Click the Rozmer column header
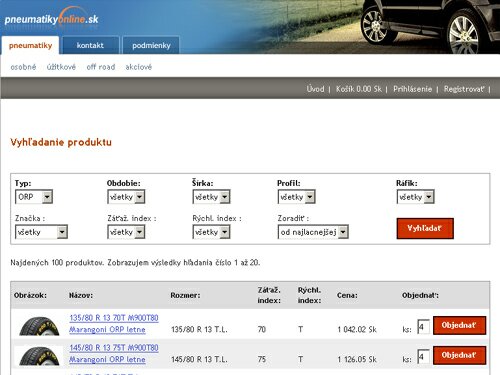Screen dimensions: 500x375 185,295
